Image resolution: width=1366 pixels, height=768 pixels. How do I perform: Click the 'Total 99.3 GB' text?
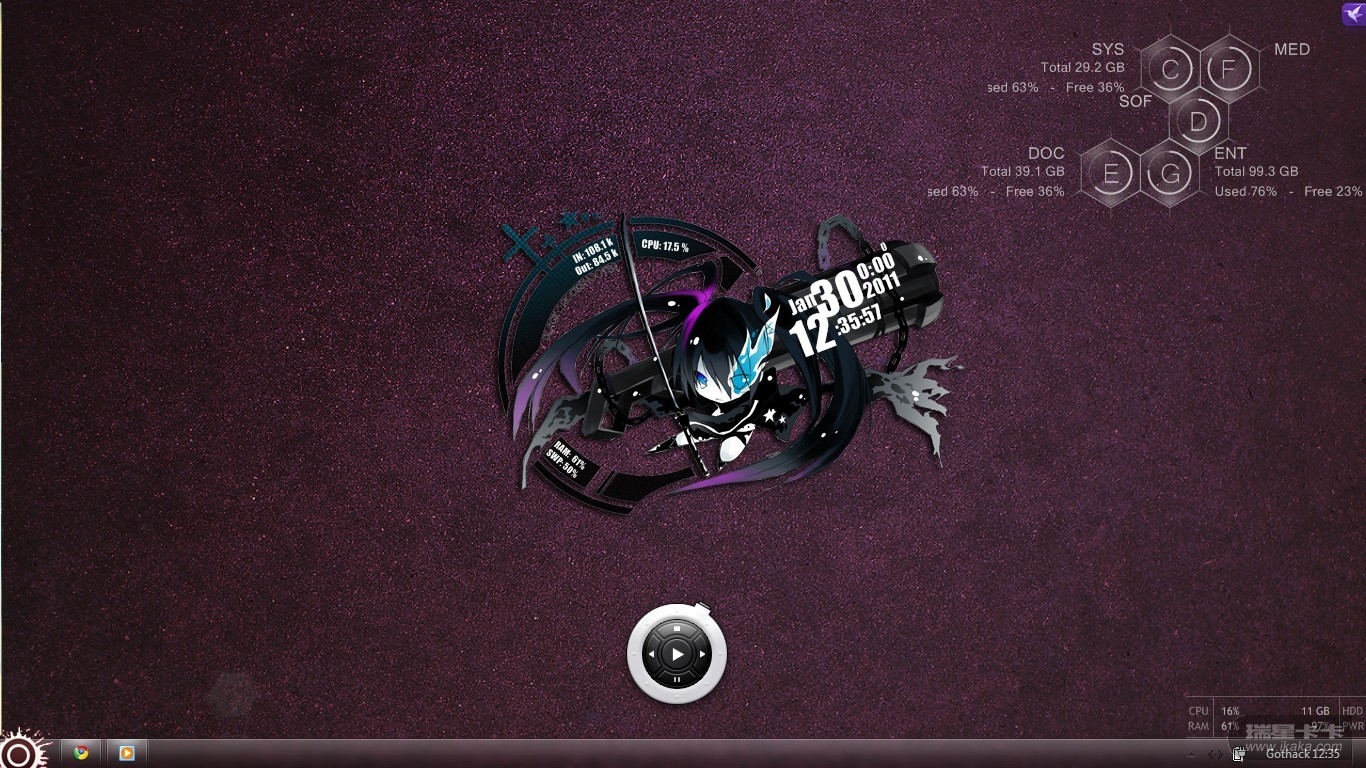(x=1257, y=172)
